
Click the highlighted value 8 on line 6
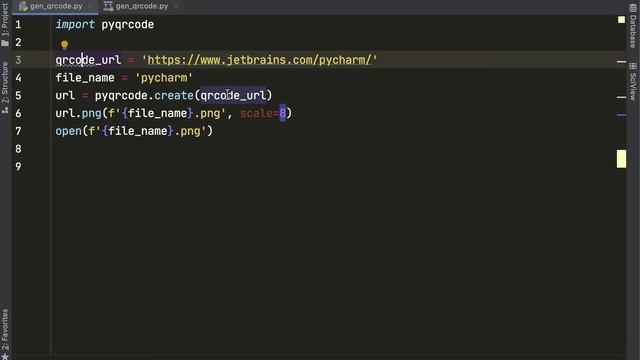pos(282,113)
